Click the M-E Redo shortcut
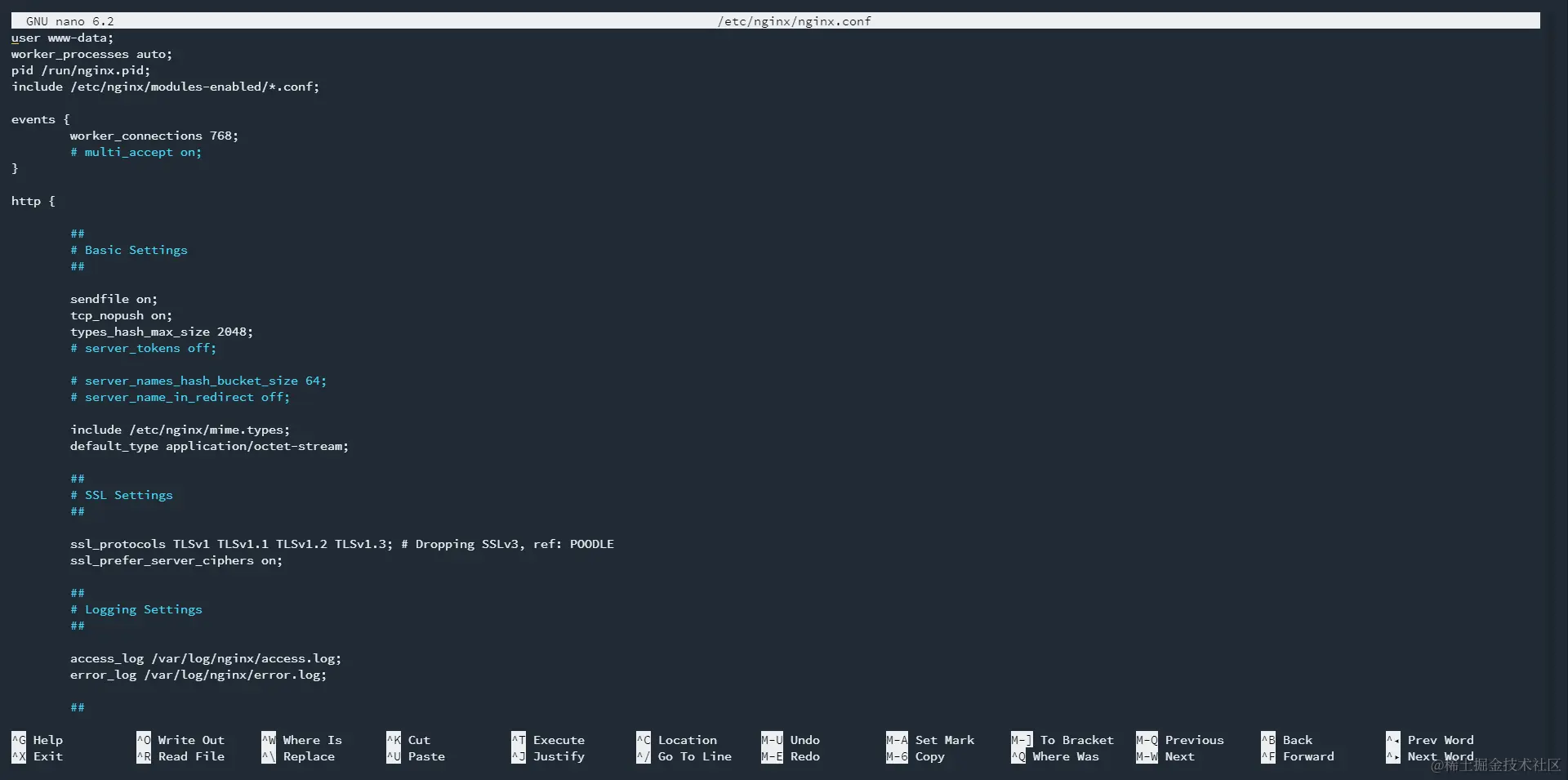1568x780 pixels. [x=791, y=756]
